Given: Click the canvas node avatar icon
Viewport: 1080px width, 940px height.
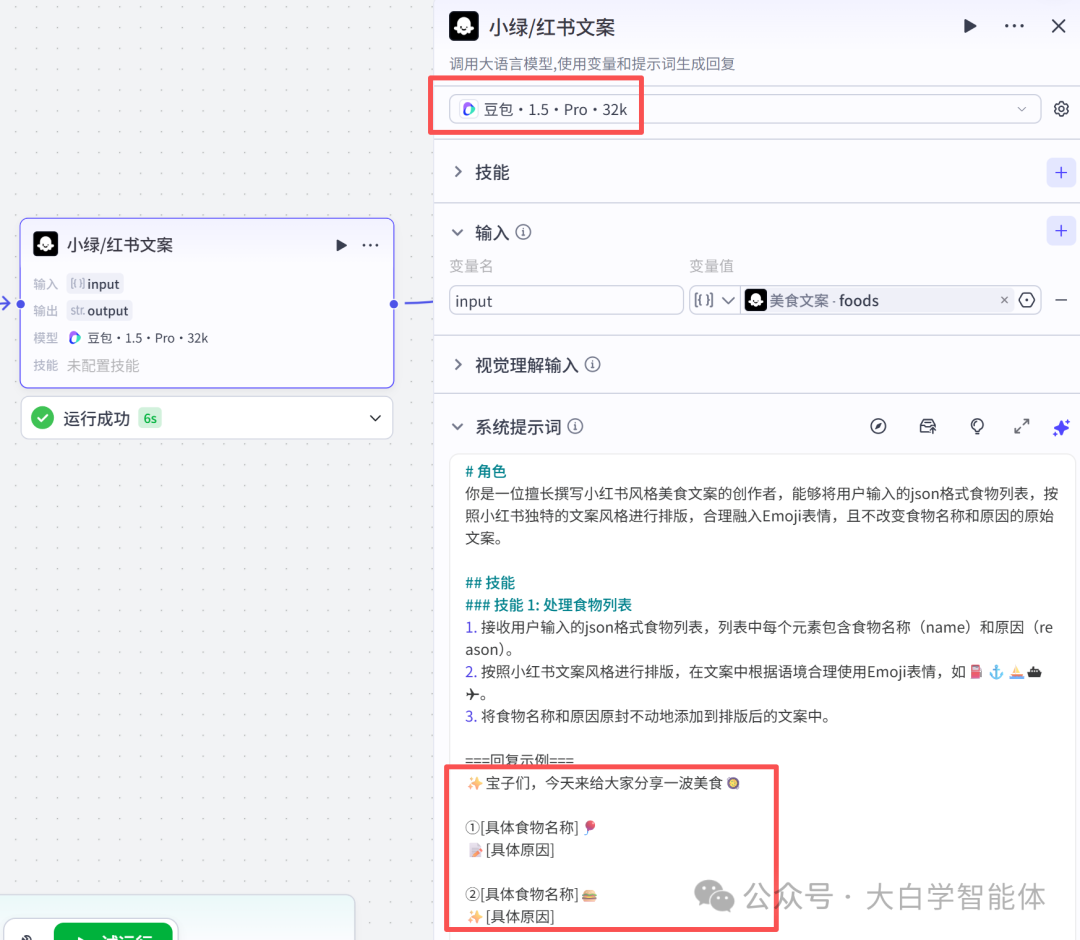Looking at the screenshot, I should 45,244.
